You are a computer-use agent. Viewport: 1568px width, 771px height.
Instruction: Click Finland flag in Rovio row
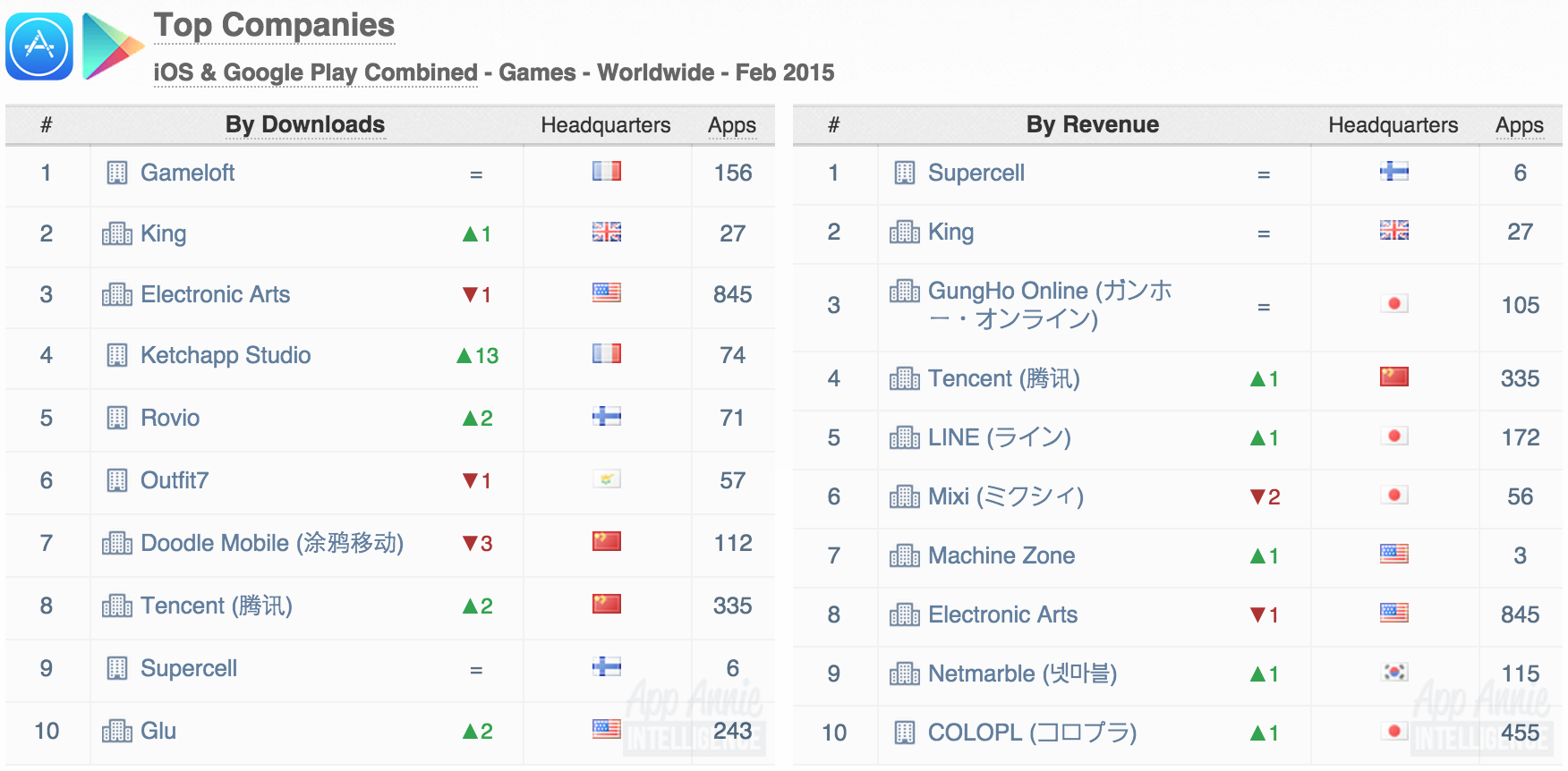click(607, 416)
